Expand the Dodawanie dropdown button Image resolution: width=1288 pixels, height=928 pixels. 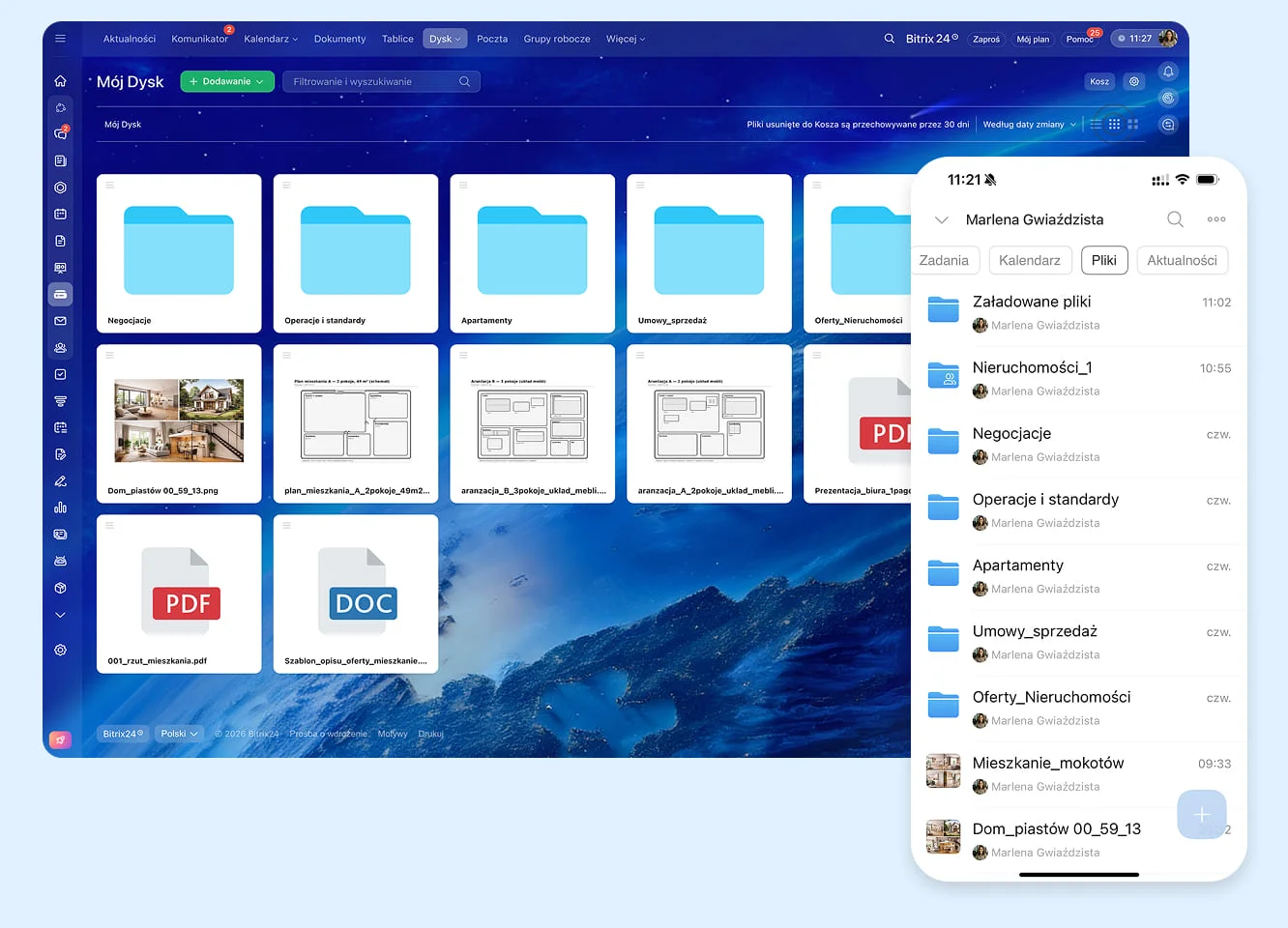[227, 82]
